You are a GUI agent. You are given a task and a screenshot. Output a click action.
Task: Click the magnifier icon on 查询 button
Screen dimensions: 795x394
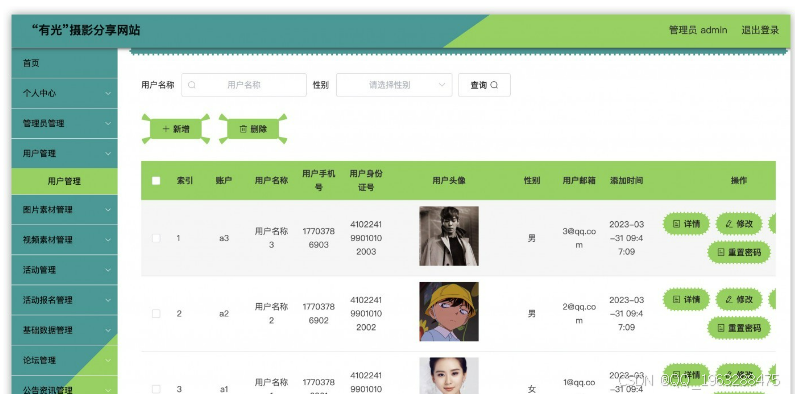pos(494,85)
